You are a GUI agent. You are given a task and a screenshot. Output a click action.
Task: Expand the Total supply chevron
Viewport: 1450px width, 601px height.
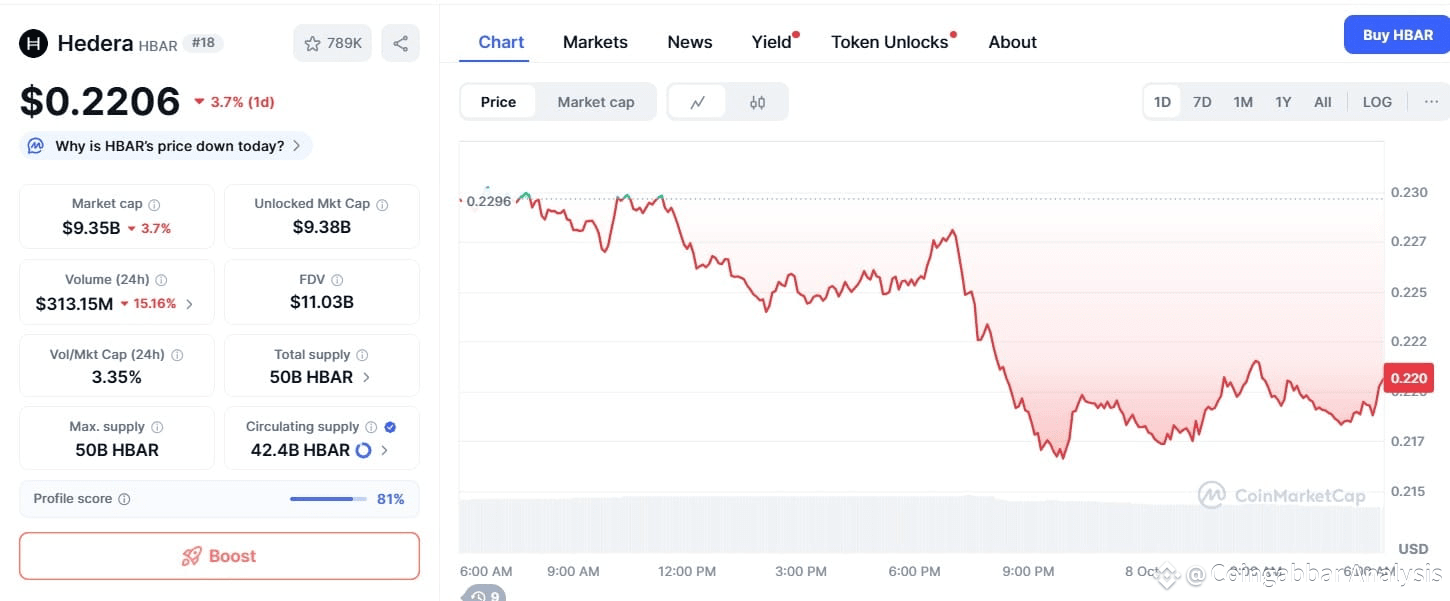(366, 377)
